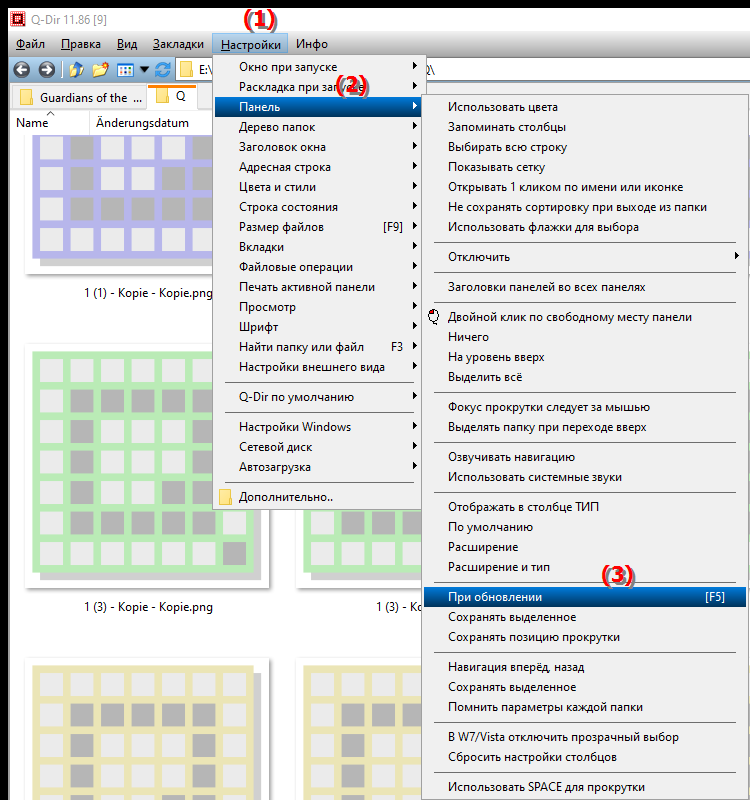Screen dimensions: 750x800
Task: Enable Показывать сетку option
Action: [x=496, y=167]
